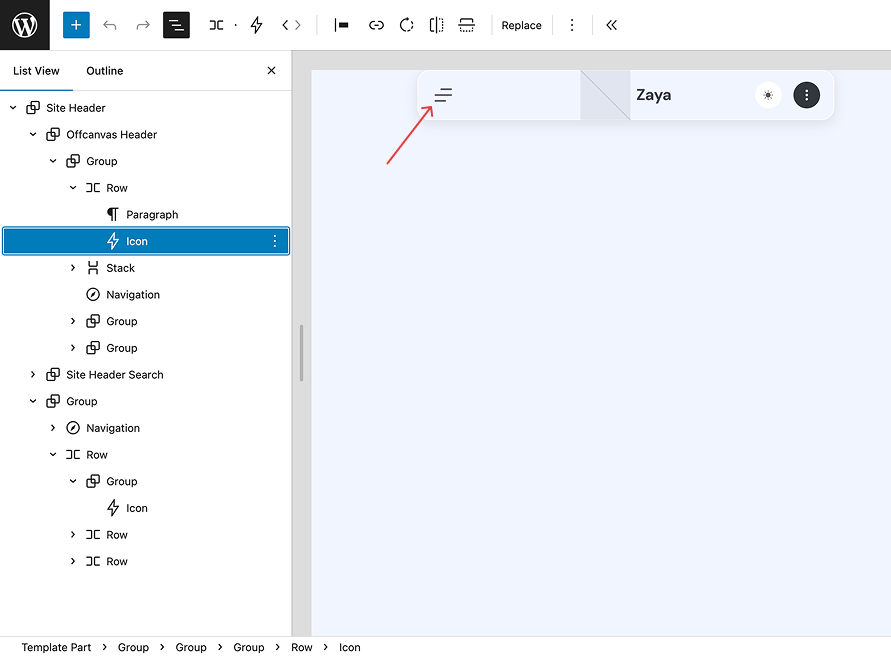Collapse the Offcanvas Header item
891x657 pixels.
[x=33, y=134]
